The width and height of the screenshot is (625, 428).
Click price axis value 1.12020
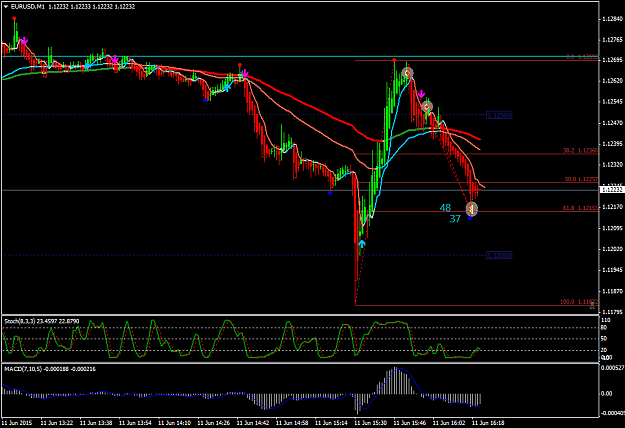[612, 249]
